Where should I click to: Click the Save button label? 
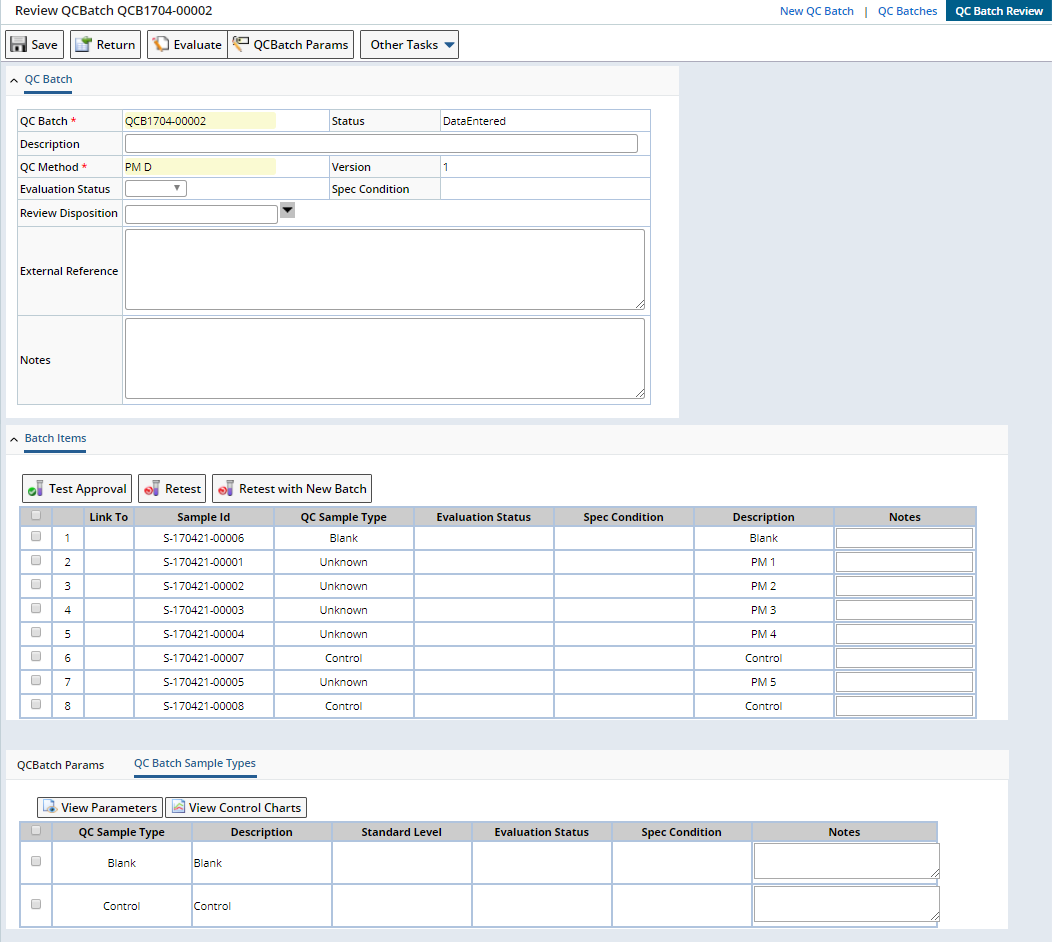pyautogui.click(x=44, y=44)
